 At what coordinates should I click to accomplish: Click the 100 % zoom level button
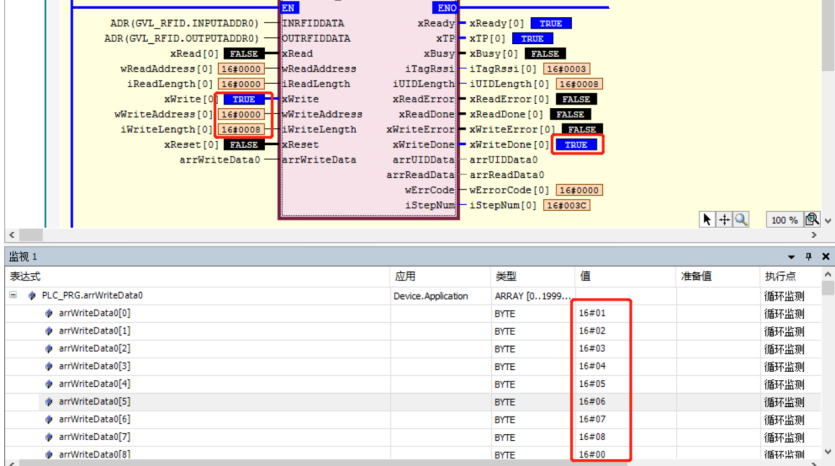pyautogui.click(x=783, y=220)
